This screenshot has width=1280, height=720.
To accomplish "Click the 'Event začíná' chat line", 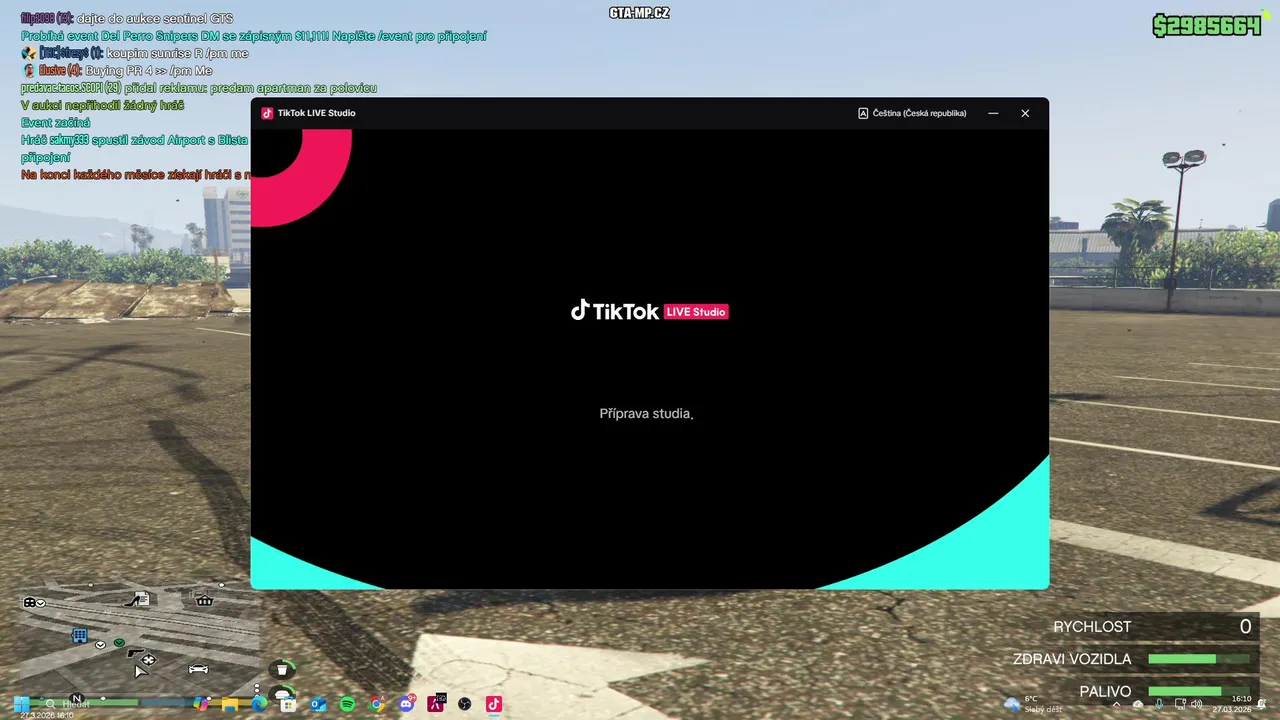I will (55, 123).
